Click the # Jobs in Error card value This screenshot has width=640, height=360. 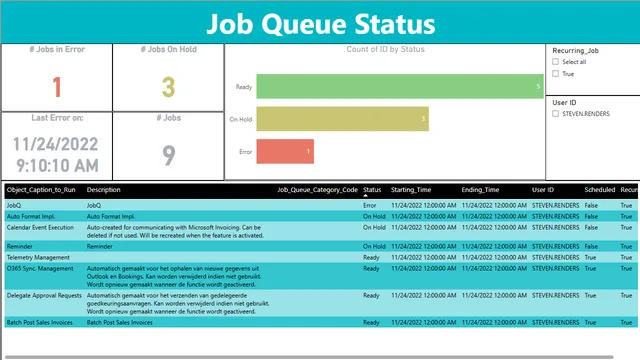coord(57,87)
